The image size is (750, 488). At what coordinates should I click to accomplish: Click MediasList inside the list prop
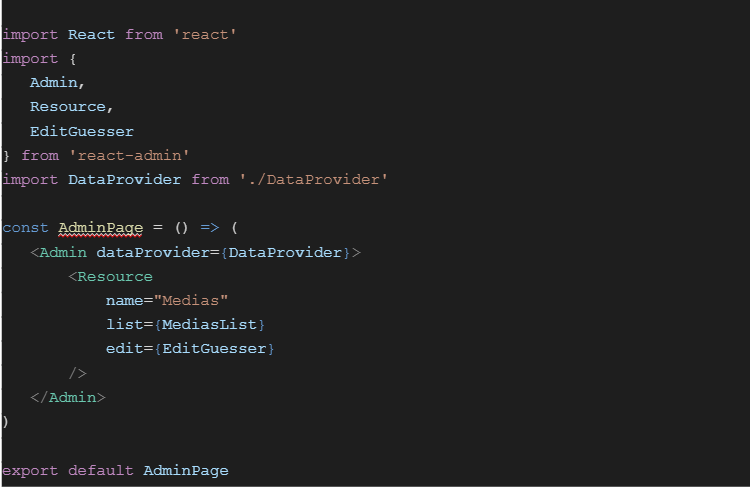(209, 324)
